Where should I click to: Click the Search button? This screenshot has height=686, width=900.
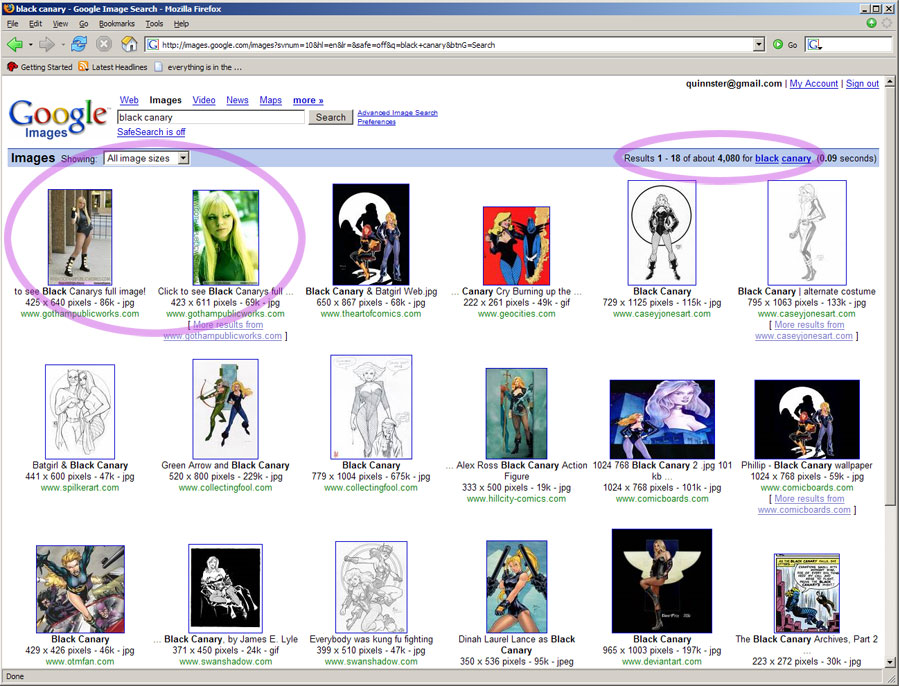331,117
